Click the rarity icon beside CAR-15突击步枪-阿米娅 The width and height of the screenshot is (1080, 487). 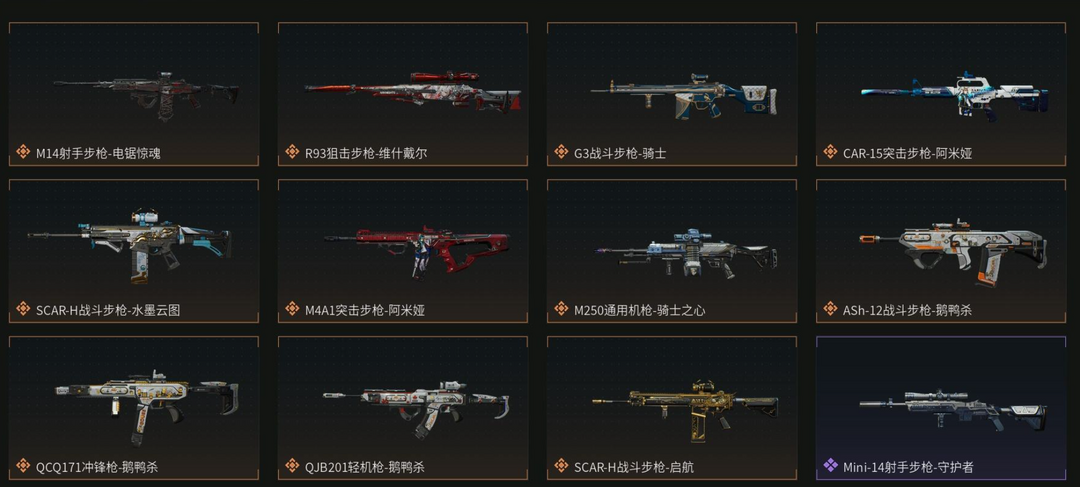[x=830, y=152]
